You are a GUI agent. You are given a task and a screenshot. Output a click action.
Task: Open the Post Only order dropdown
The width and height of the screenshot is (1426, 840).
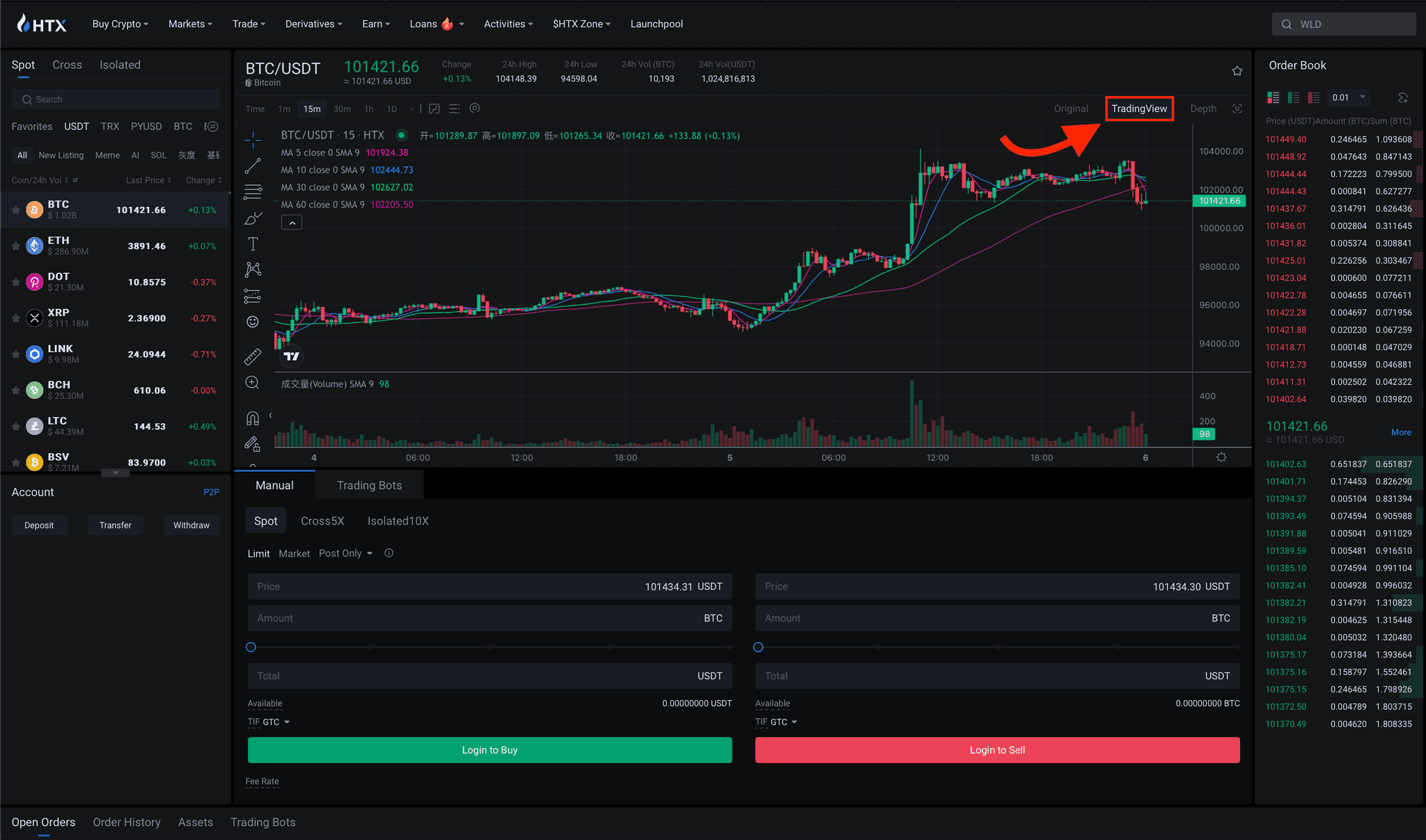point(346,553)
